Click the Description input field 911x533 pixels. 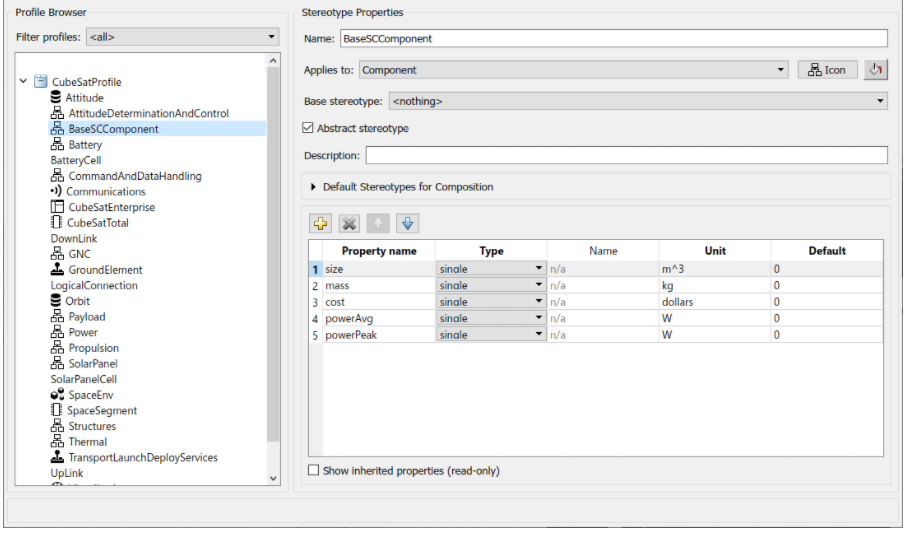click(x=626, y=156)
